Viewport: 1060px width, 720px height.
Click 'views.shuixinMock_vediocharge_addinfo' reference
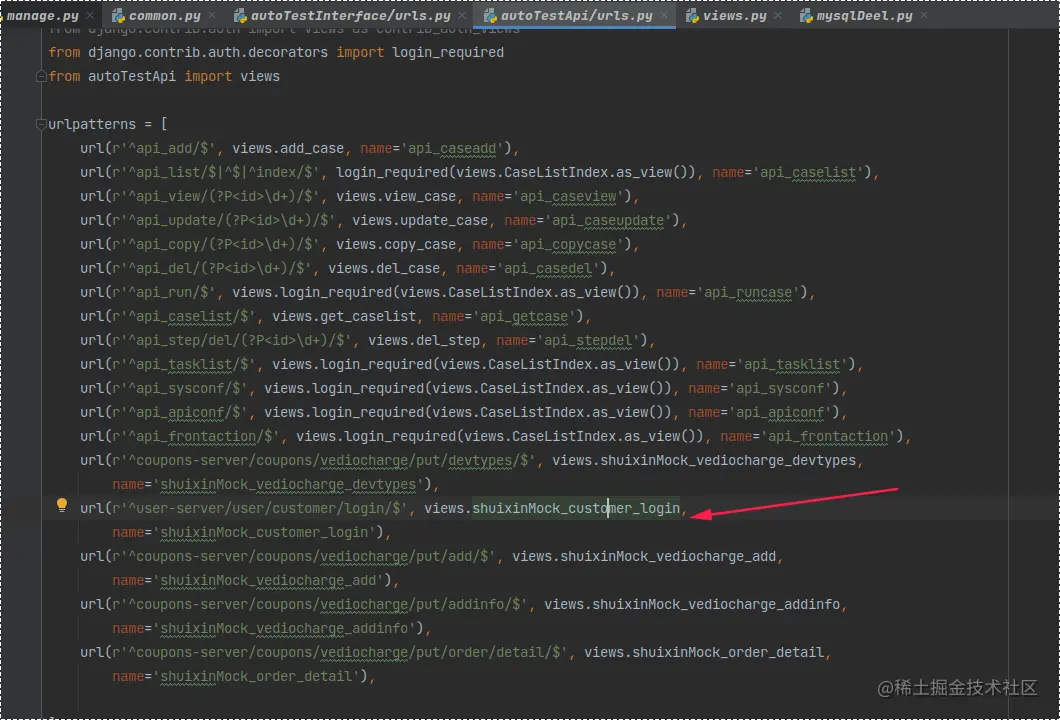(692, 604)
